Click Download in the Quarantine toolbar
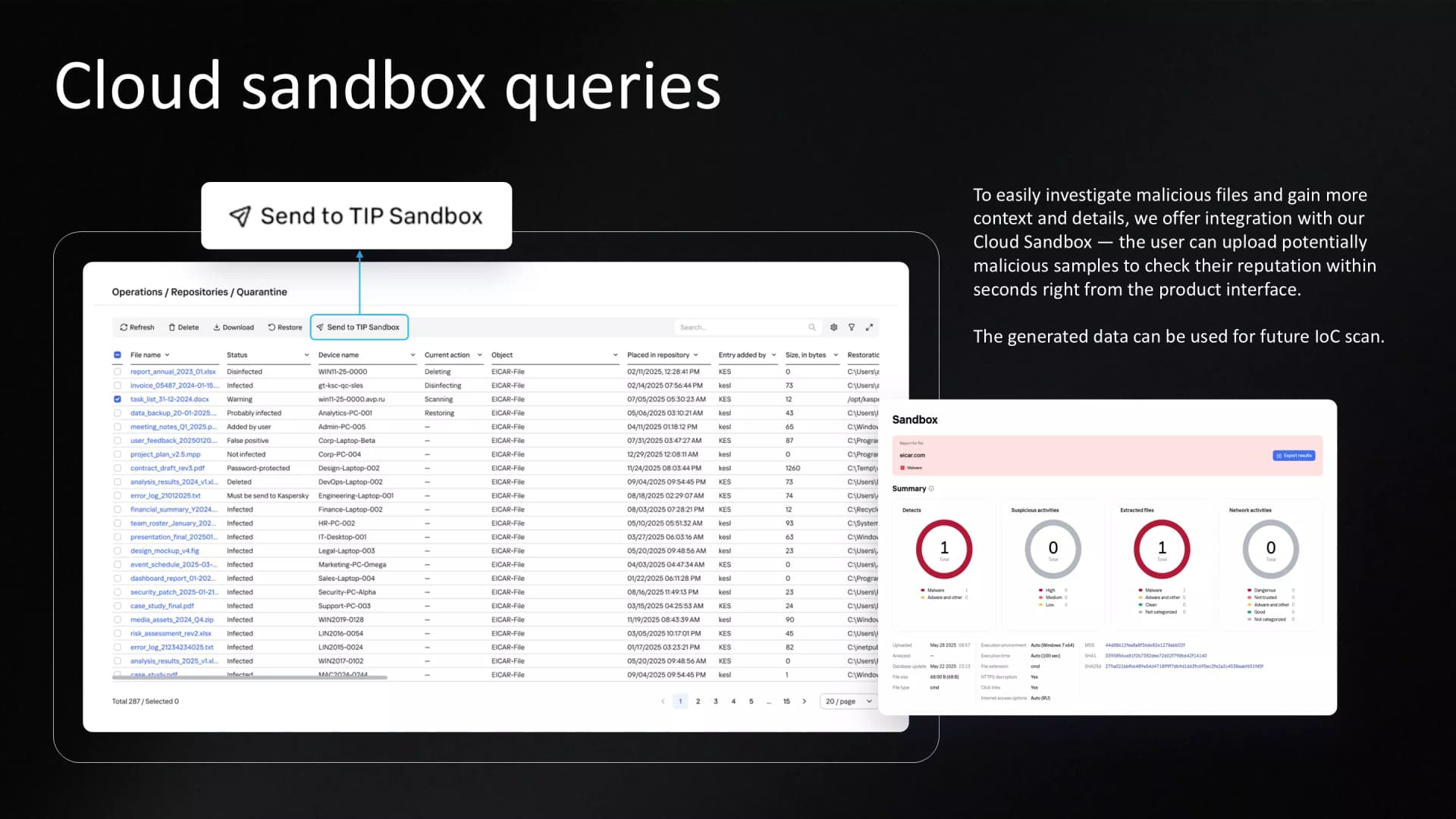The height and width of the screenshot is (819, 1456). tap(234, 328)
